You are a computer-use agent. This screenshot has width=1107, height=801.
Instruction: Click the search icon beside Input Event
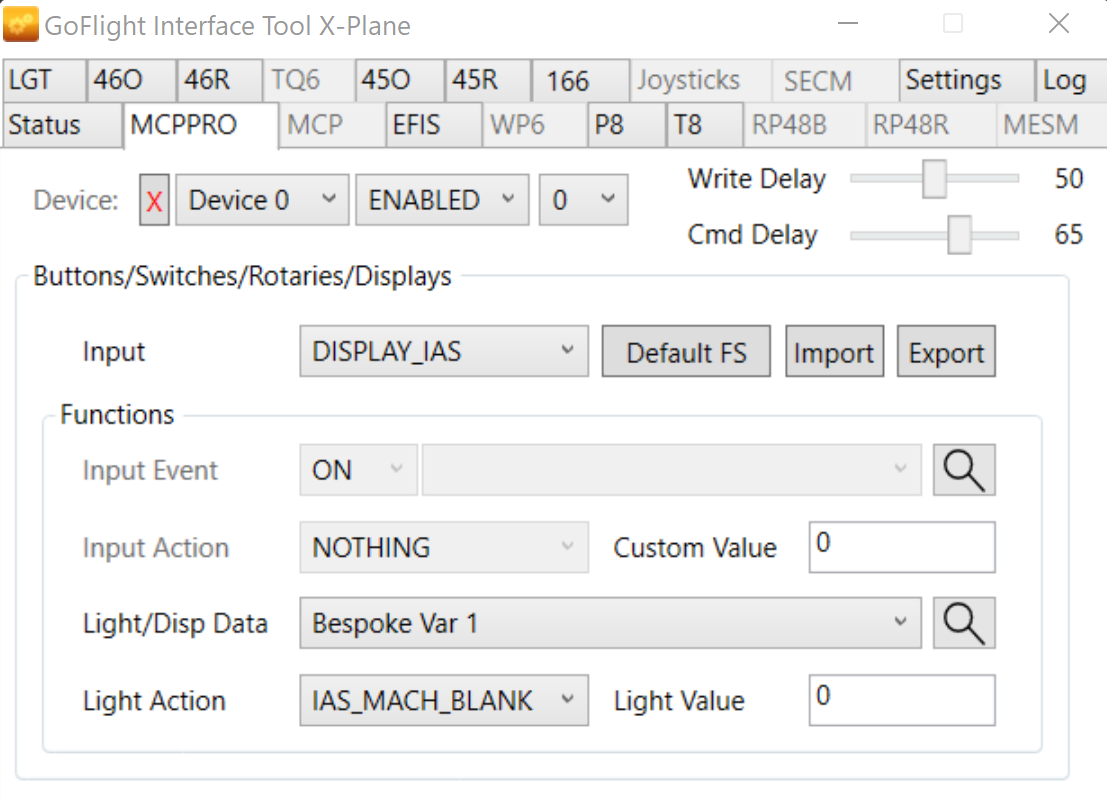964,470
